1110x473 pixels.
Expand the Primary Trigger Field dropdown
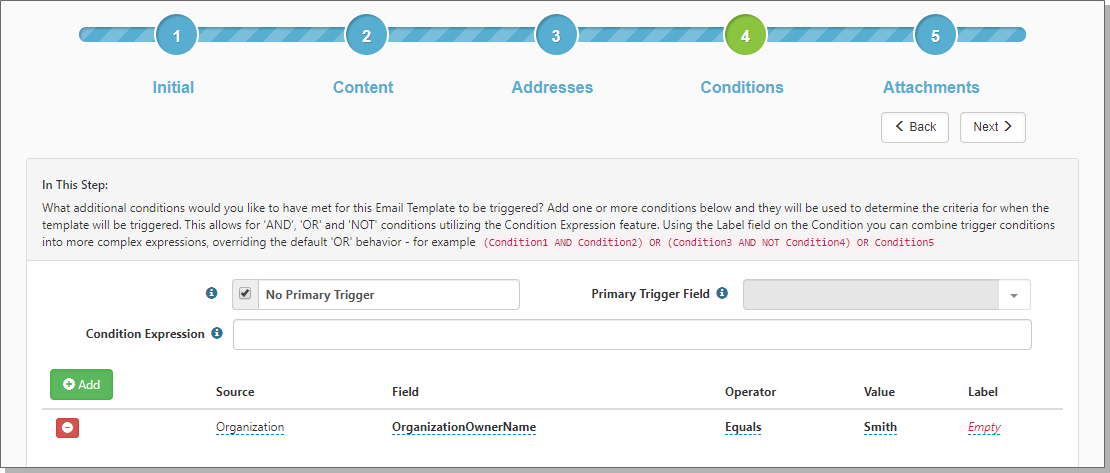click(886, 295)
